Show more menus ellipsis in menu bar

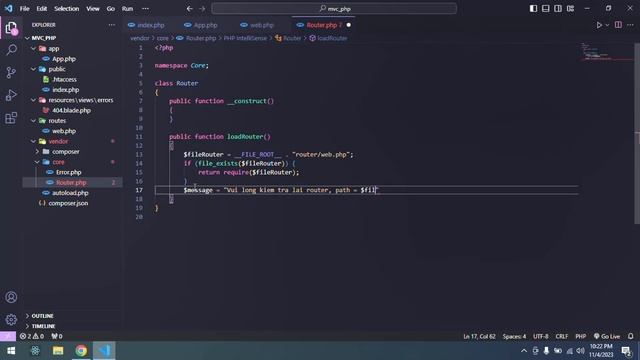(145, 9)
